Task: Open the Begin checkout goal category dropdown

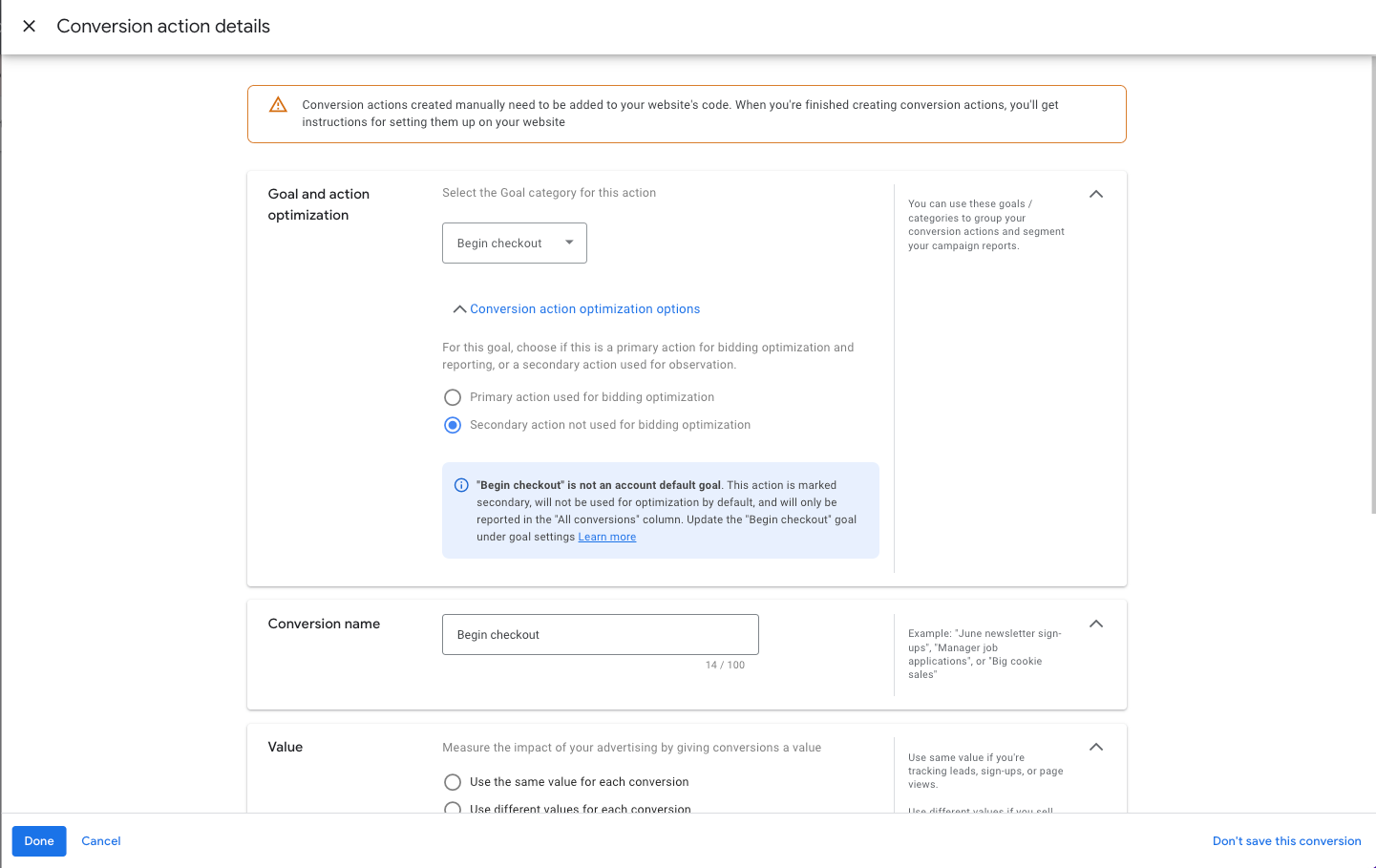Action: tap(515, 243)
